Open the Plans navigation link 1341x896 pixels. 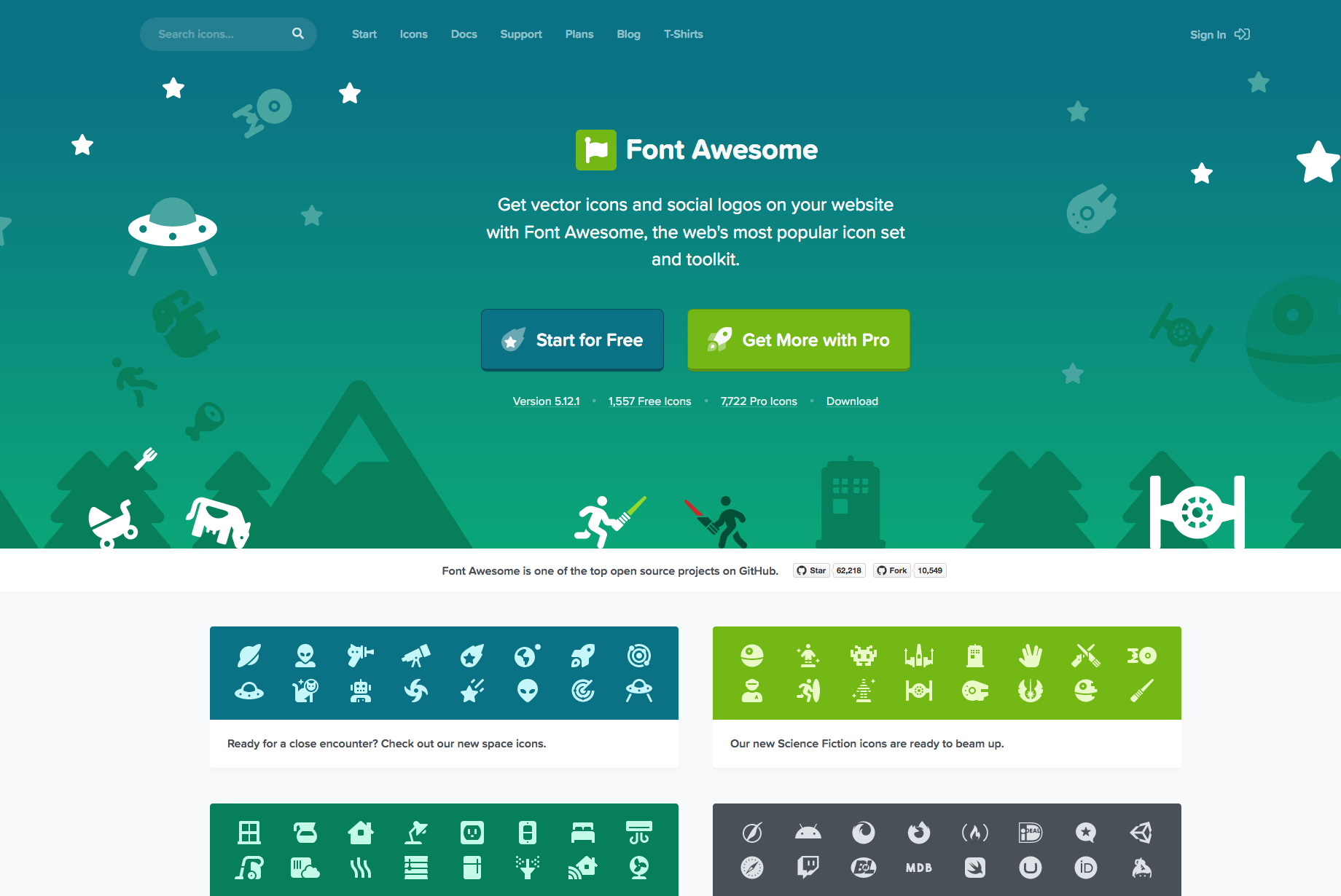coord(579,34)
